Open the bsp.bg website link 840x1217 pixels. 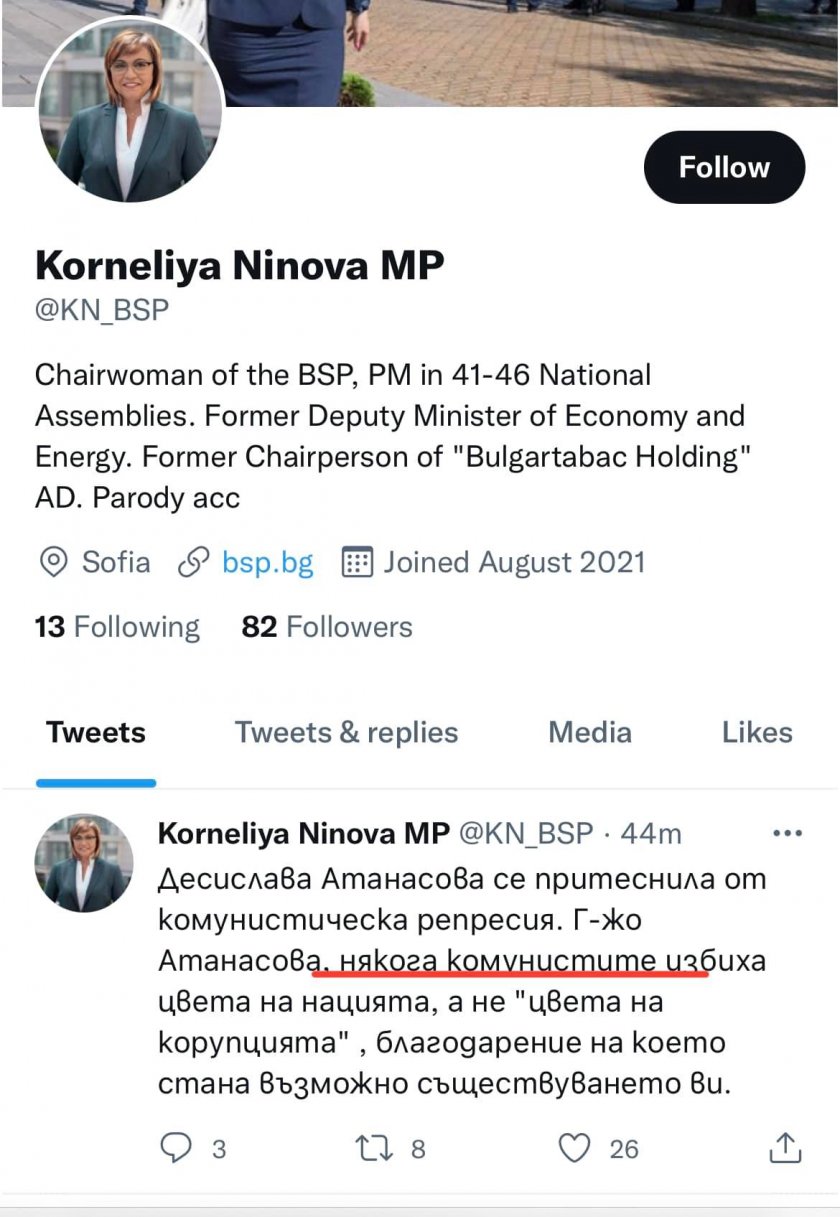coord(267,562)
